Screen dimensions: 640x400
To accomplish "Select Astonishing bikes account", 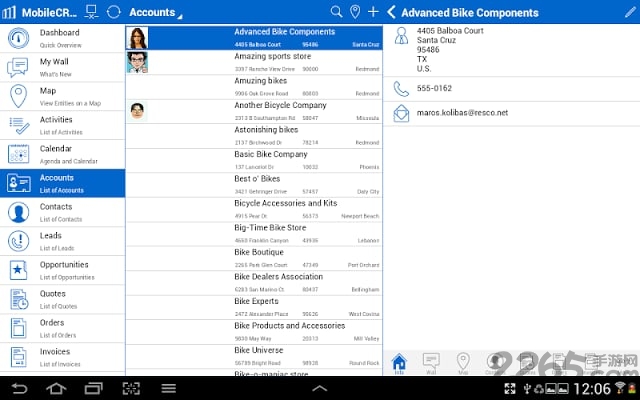I will (x=254, y=136).
